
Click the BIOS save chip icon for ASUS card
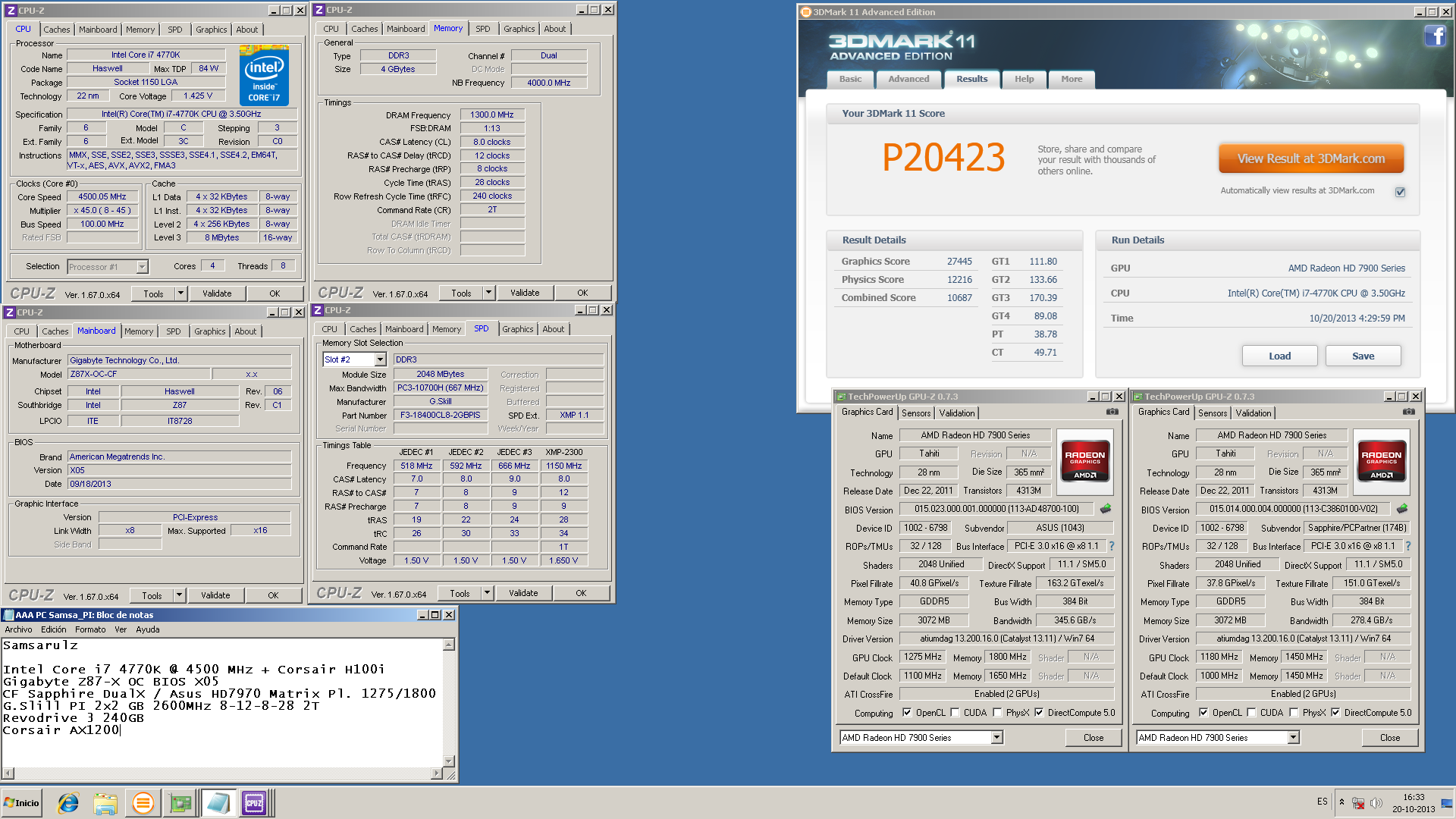pyautogui.click(x=1106, y=509)
